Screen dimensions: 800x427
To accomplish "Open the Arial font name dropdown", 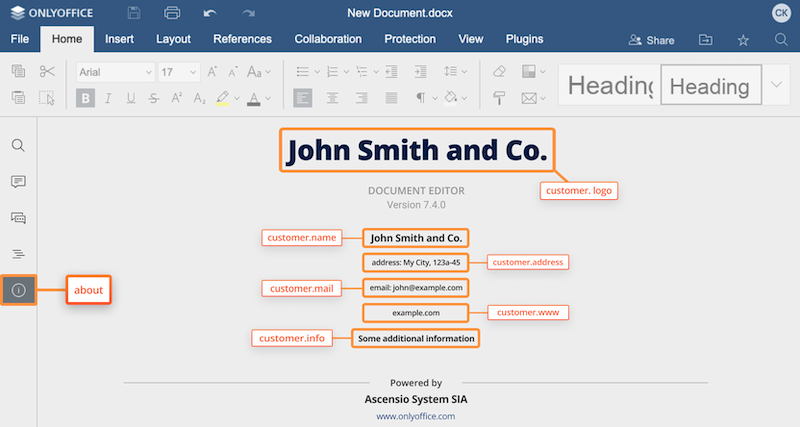I will (x=115, y=72).
